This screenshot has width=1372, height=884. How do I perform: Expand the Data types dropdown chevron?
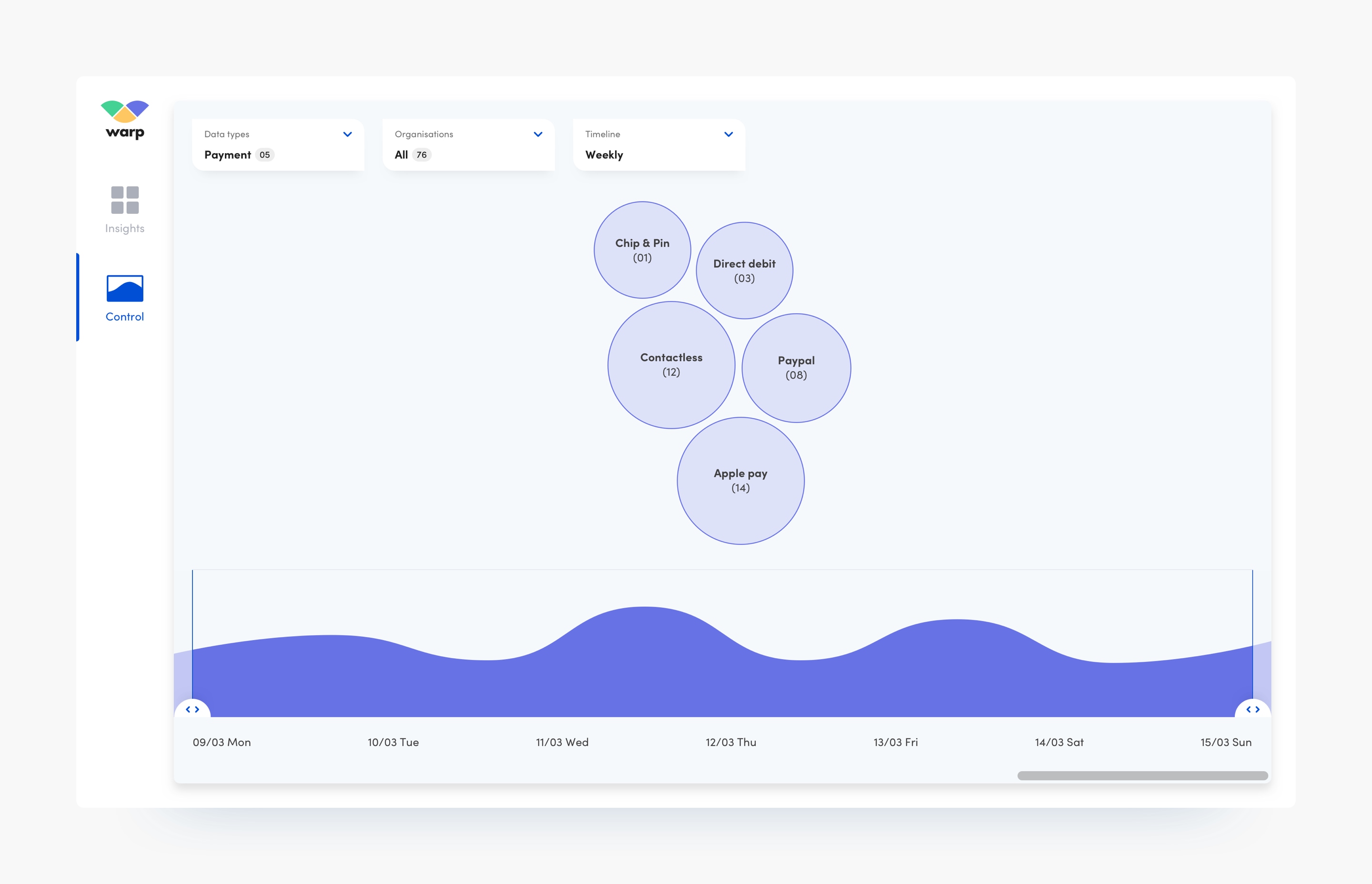(x=347, y=134)
